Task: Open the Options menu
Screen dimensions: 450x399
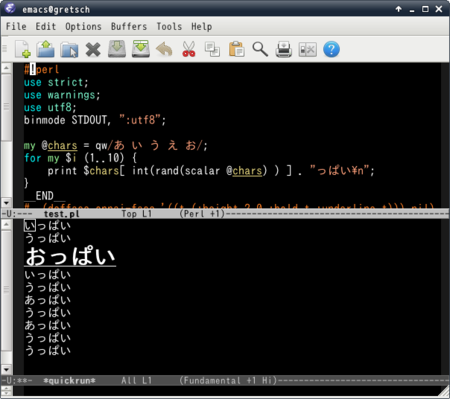Action: 83,26
